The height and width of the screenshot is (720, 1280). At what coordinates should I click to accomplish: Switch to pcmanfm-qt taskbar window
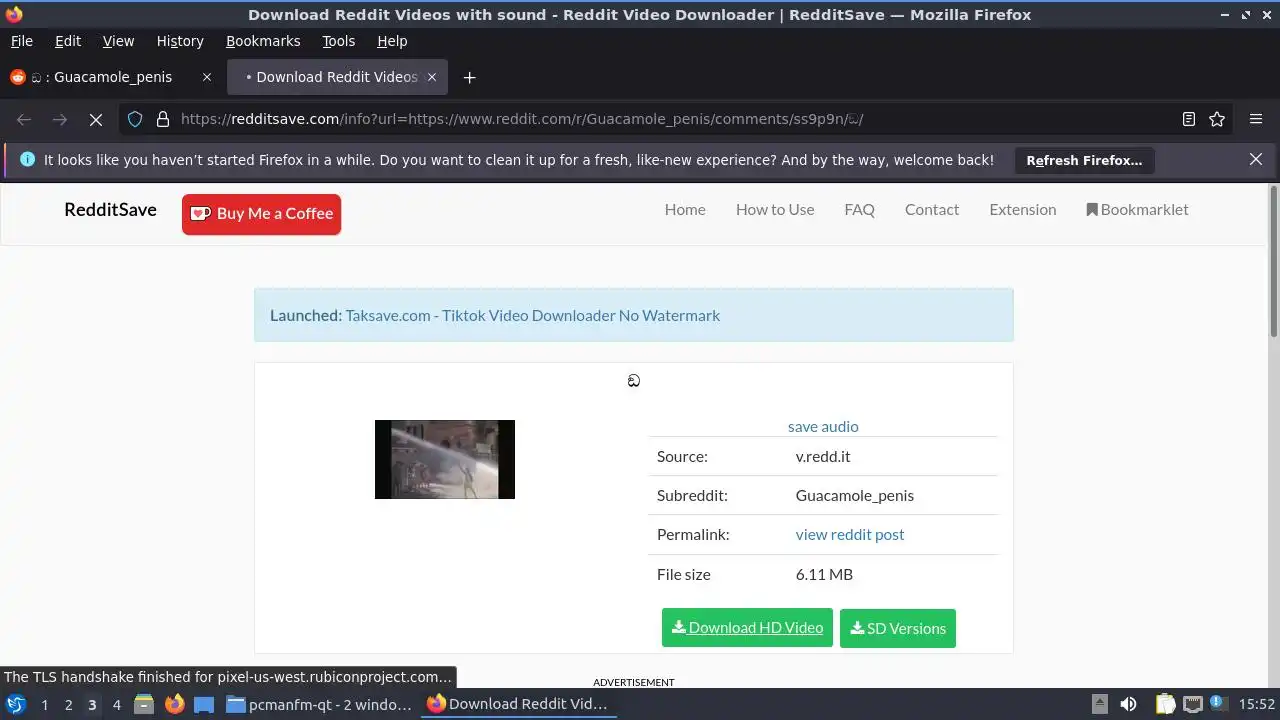[x=320, y=704]
